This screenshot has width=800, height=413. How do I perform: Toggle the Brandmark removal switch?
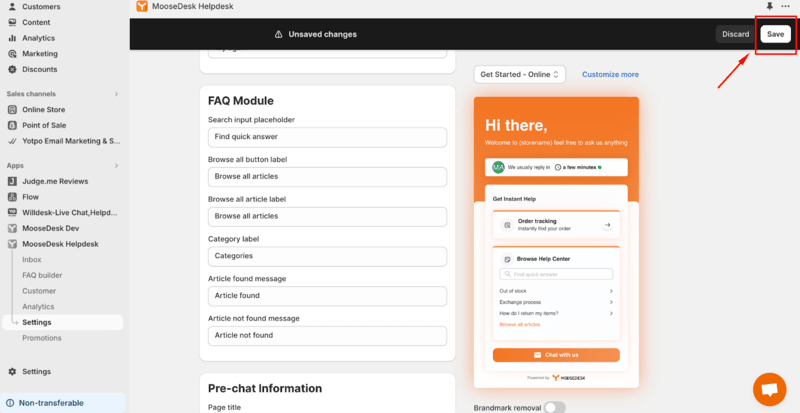tap(555, 408)
